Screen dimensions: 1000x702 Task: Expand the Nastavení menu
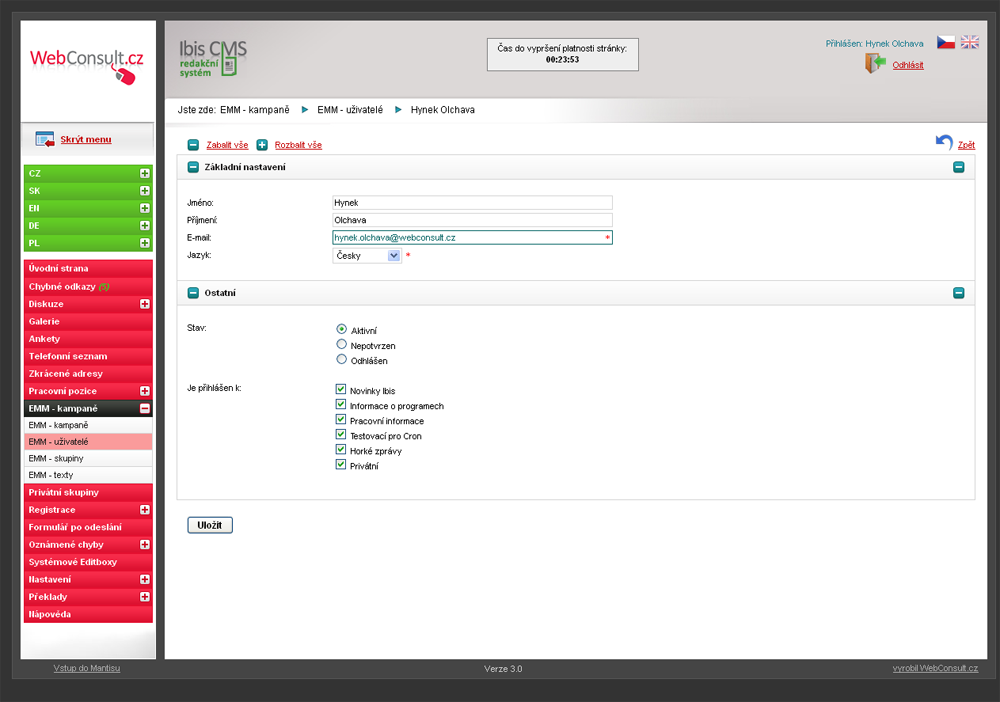(x=145, y=580)
